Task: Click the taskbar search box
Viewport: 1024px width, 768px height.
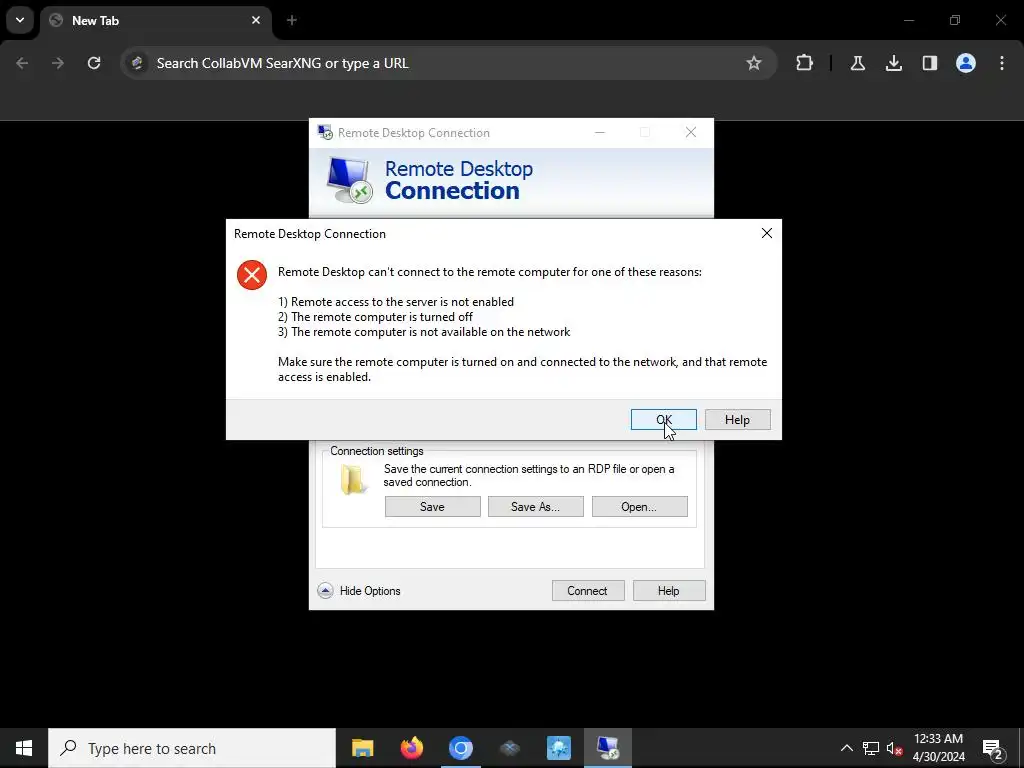Action: (192, 748)
